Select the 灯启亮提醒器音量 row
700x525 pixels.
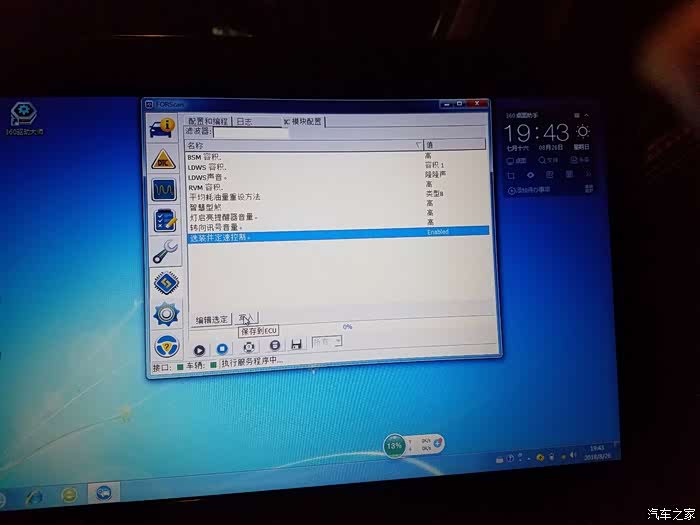[338, 217]
